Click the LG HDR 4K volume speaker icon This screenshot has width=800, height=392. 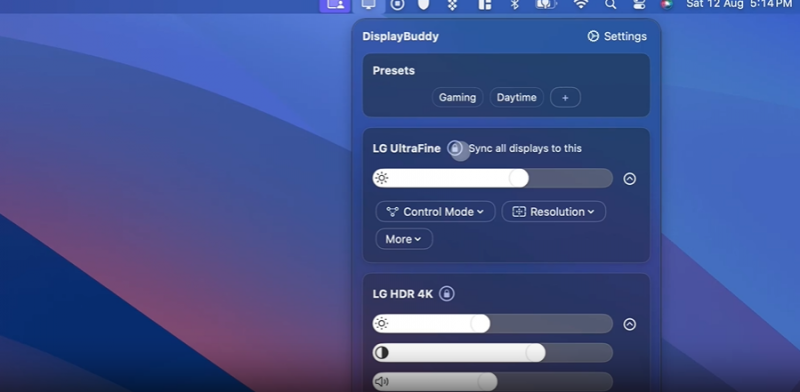click(x=382, y=382)
